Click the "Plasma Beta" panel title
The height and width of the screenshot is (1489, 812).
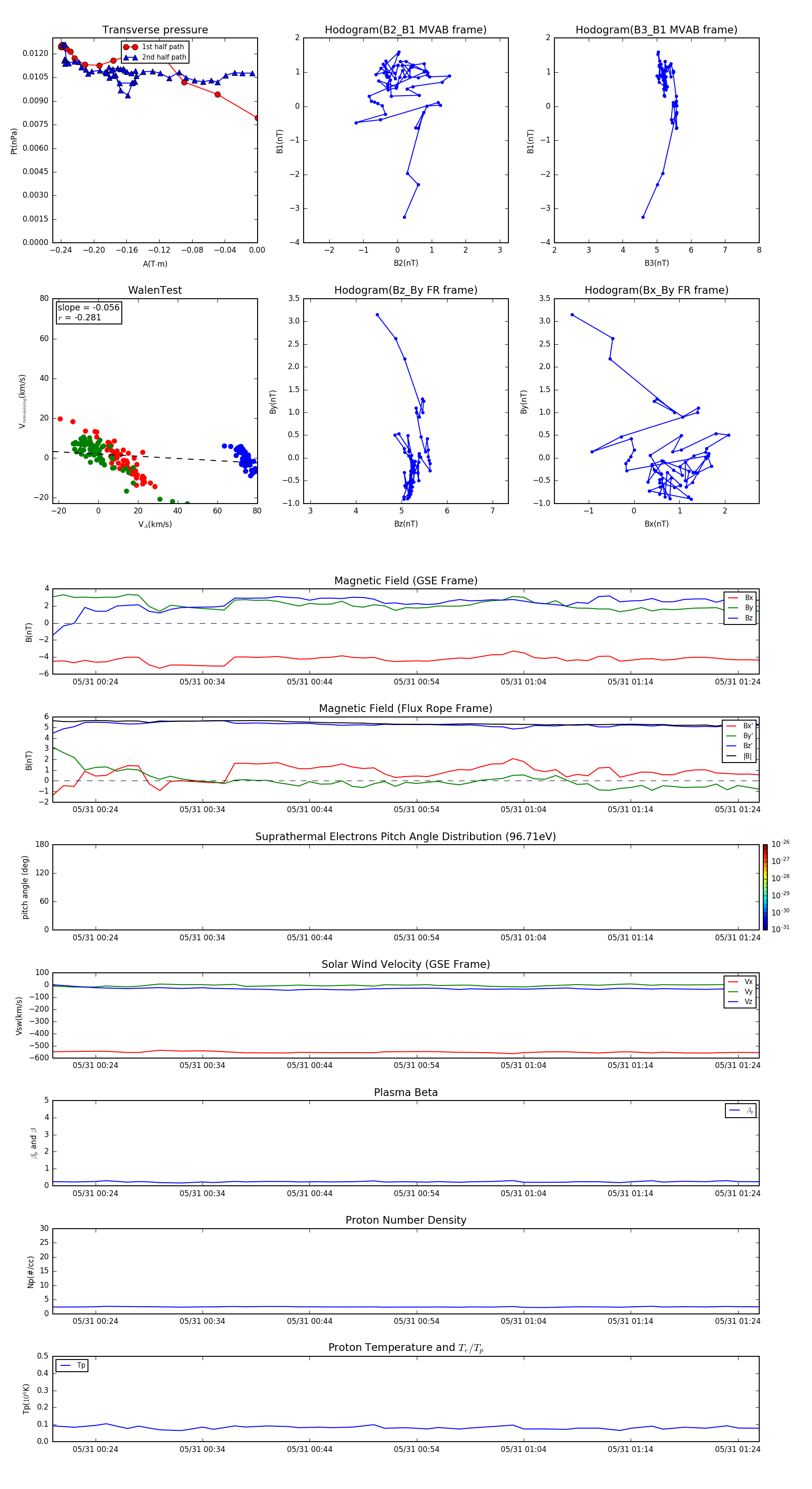point(406,1092)
